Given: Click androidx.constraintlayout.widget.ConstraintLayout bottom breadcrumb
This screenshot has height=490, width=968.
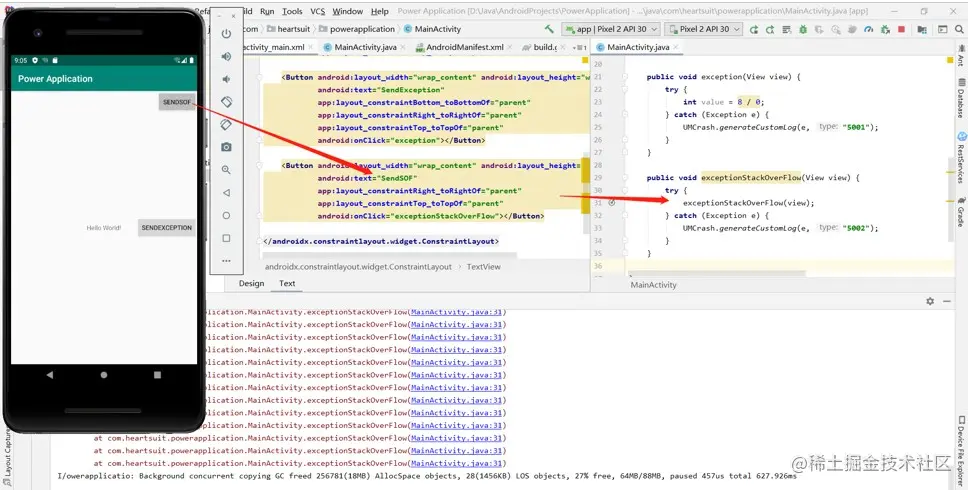Looking at the screenshot, I should coord(358,267).
